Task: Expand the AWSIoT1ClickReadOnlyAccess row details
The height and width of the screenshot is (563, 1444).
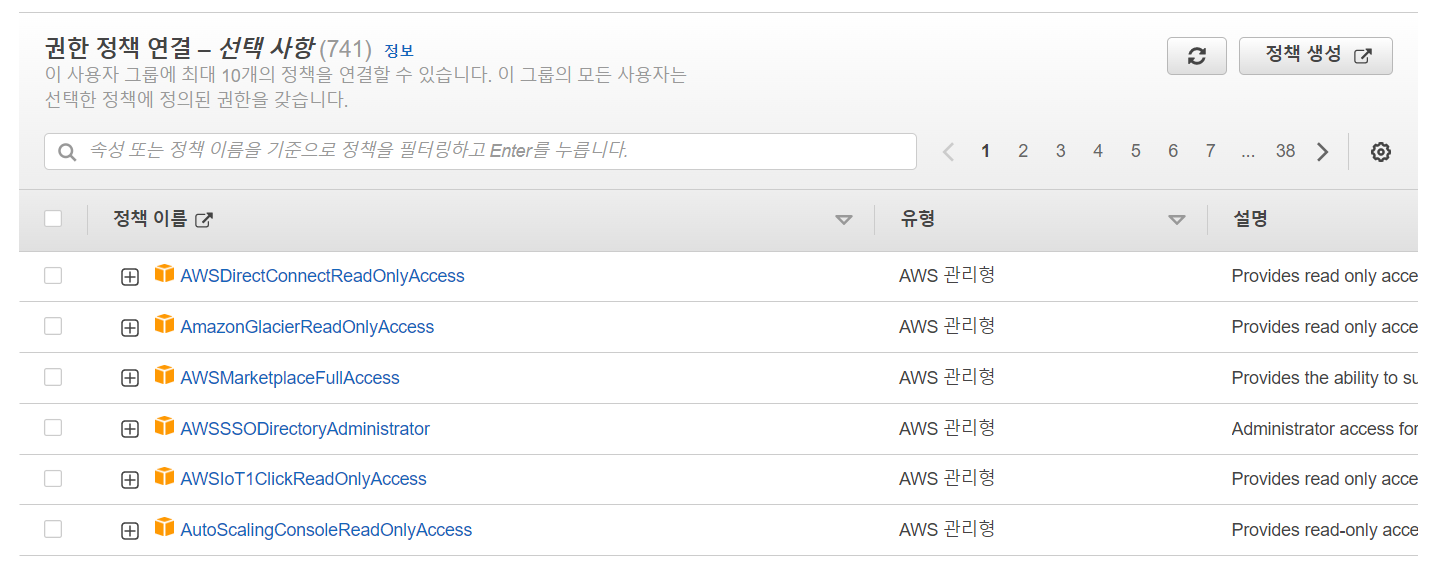Action: coord(129,481)
